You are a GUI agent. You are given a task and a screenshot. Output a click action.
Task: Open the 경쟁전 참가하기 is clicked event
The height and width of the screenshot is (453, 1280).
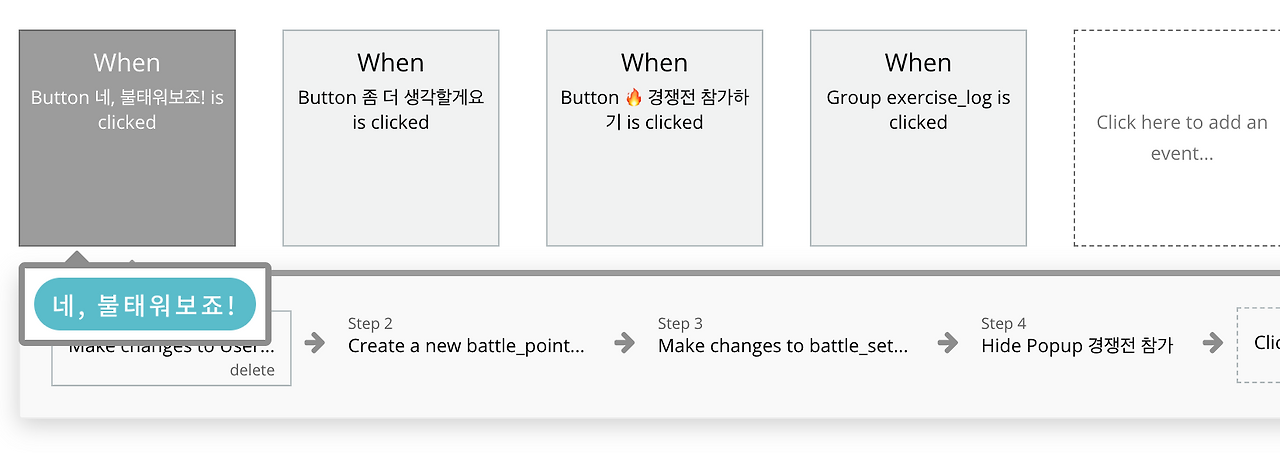click(655, 138)
